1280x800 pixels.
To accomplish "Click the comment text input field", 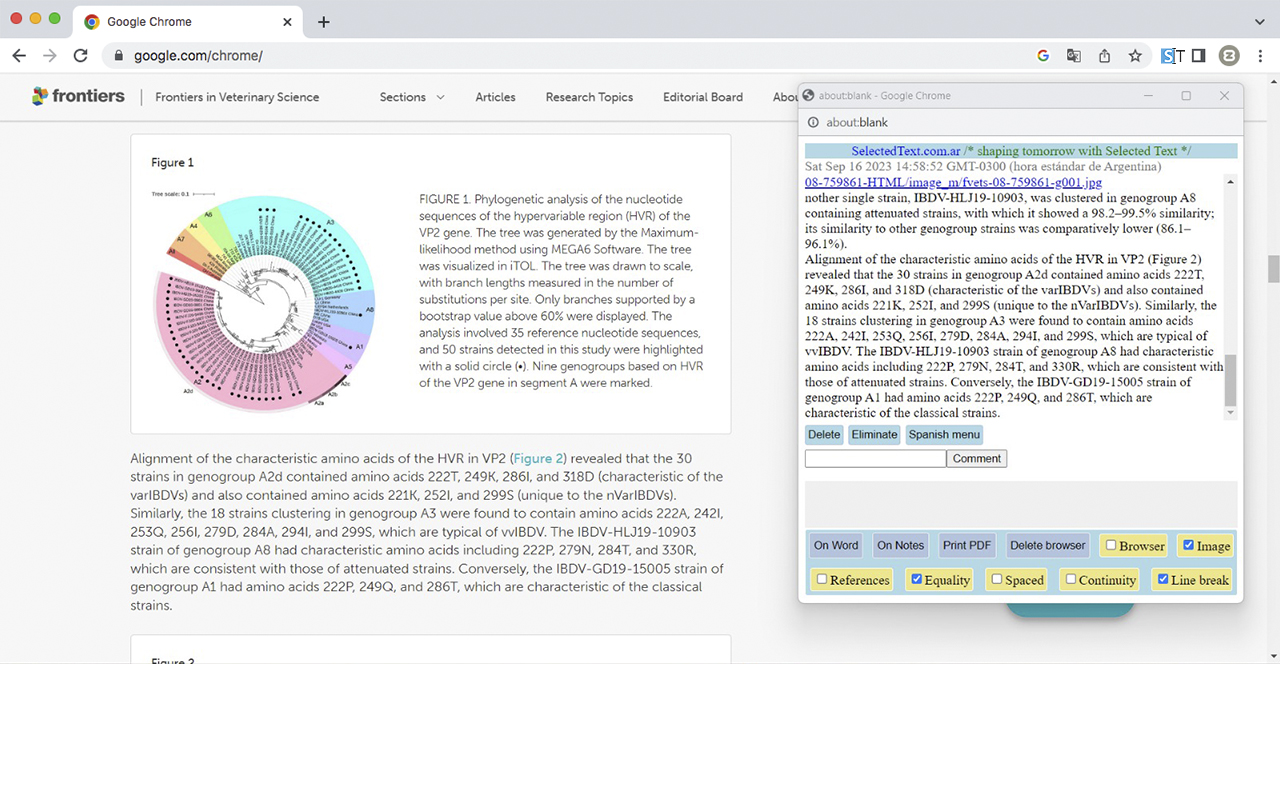I will point(875,458).
